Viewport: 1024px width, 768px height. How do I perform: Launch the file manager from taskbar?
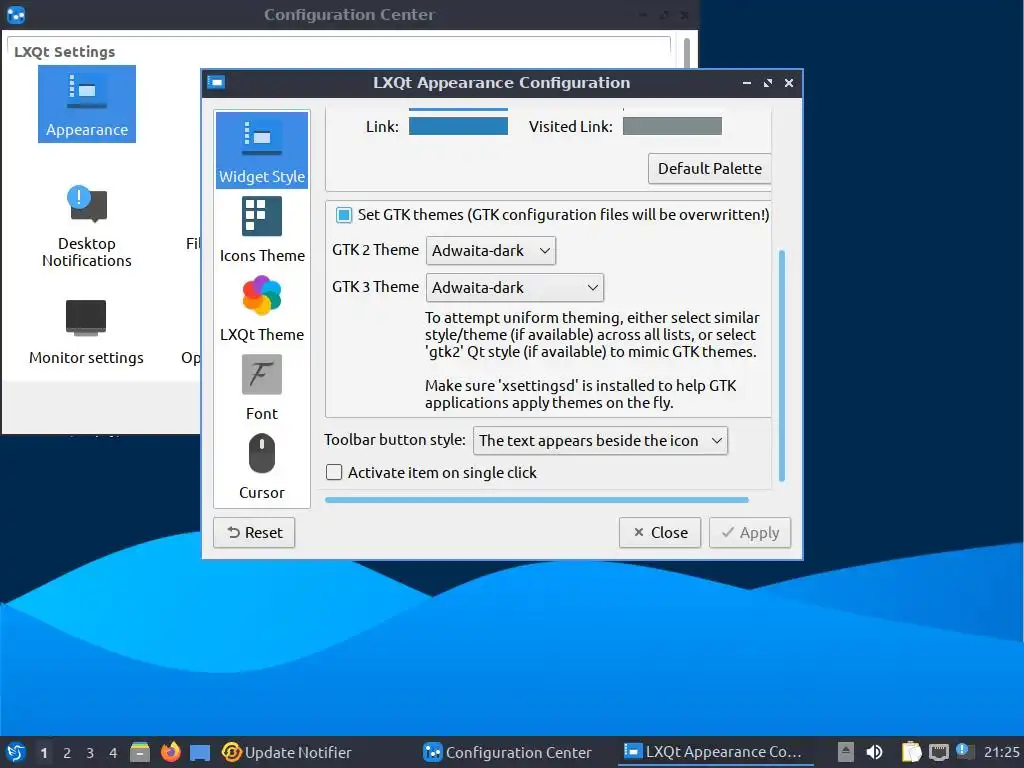[140, 752]
